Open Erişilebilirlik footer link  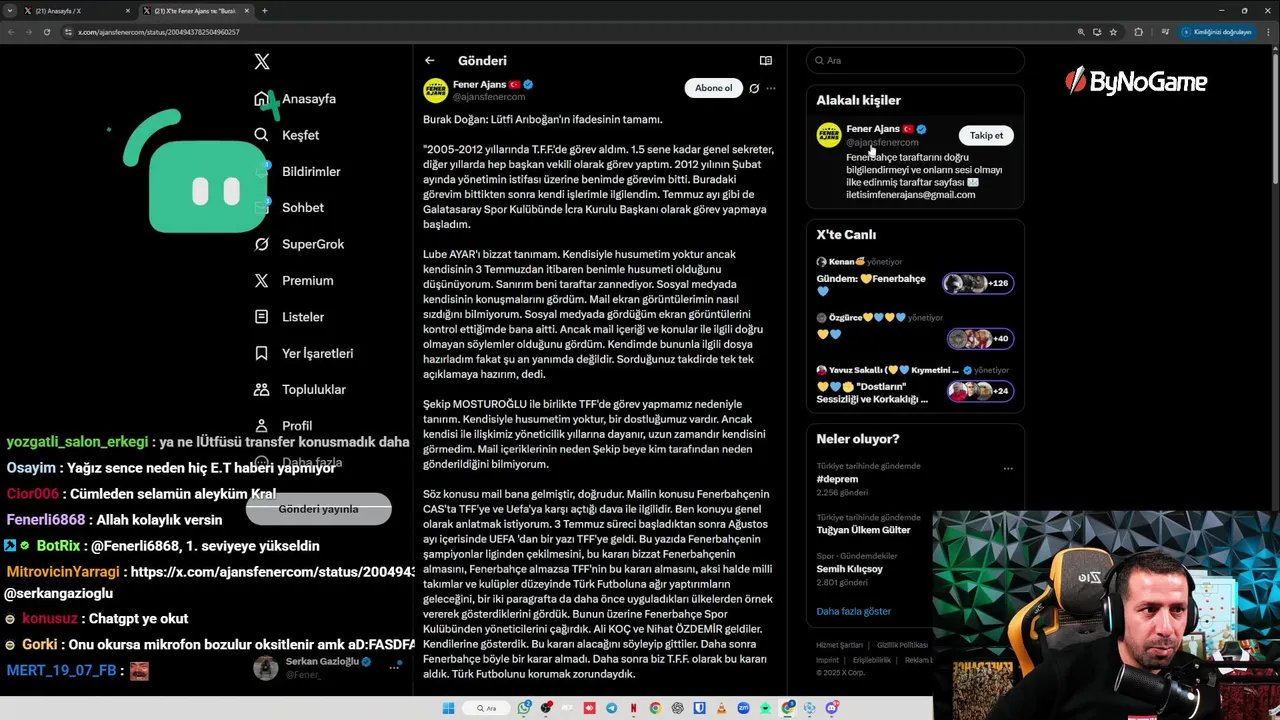872,660
